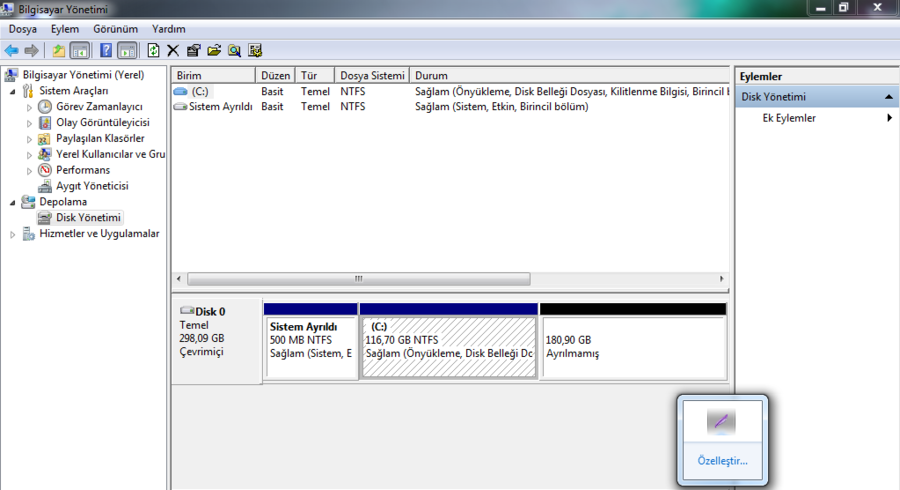Click NTFS cell in the (C:) row
Screen dimensions: 900x490
[352, 91]
